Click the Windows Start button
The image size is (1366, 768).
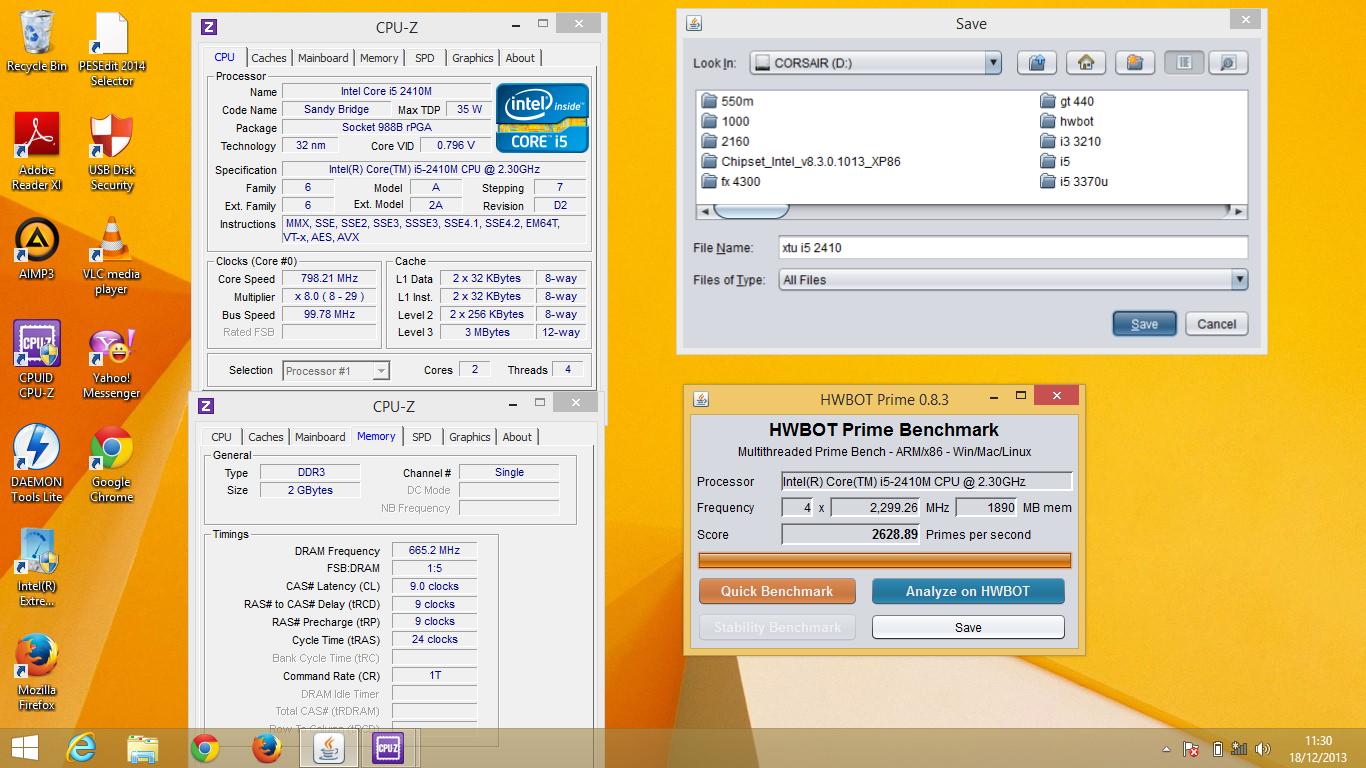click(24, 748)
